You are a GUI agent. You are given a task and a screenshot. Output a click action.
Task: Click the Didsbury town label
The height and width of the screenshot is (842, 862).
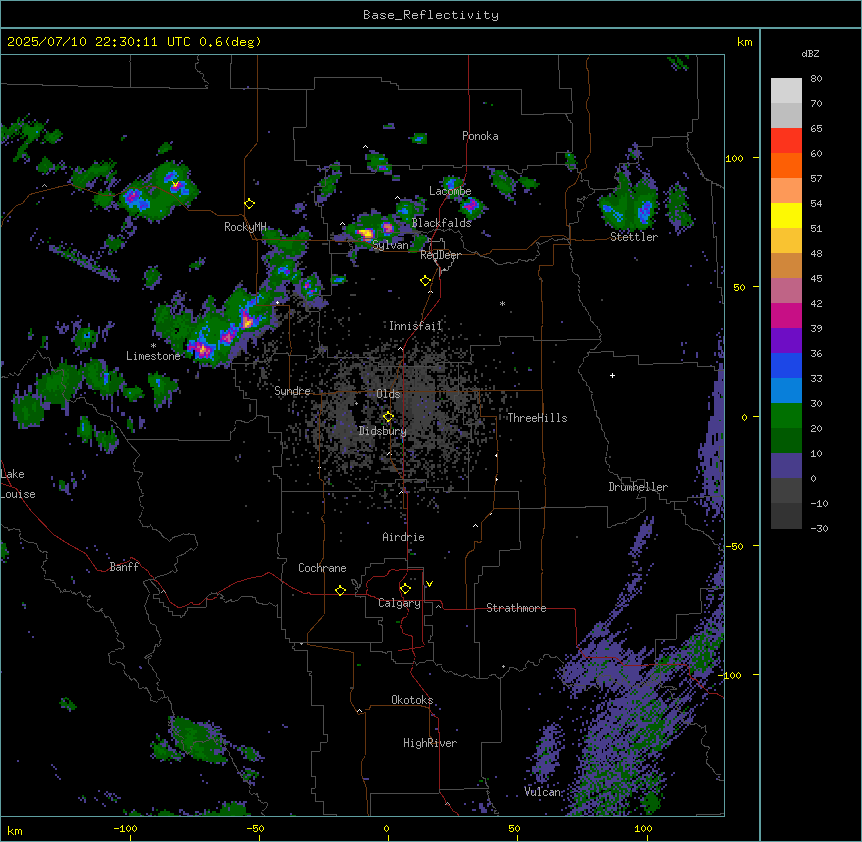coord(383,431)
